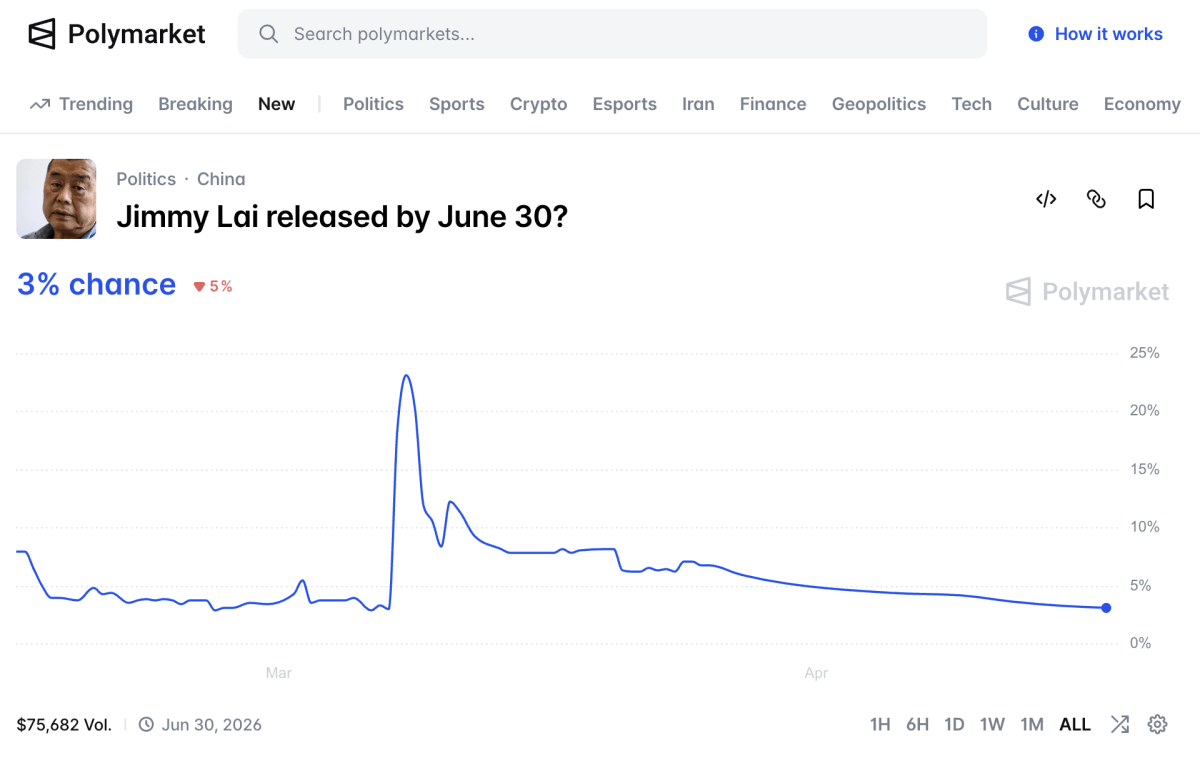Click the embed code icon
This screenshot has width=1200, height=758.
[x=1046, y=199]
